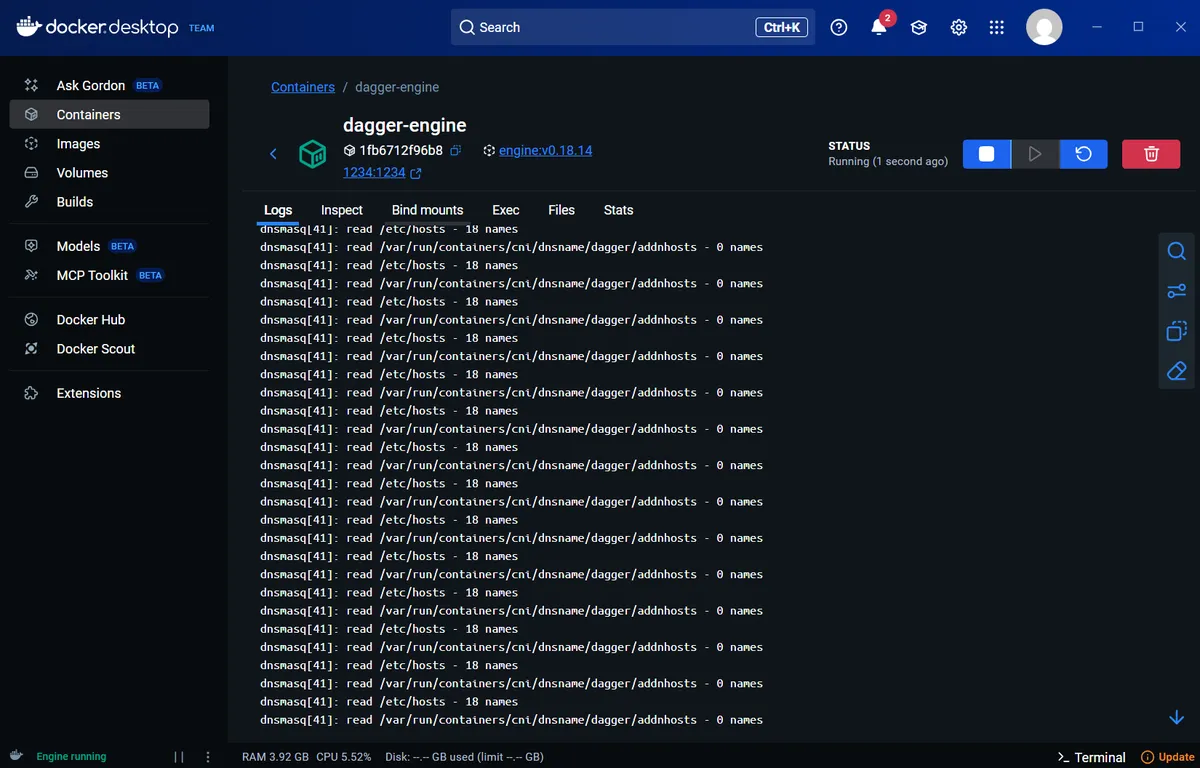Image resolution: width=1200 pixels, height=768 pixels.
Task: Switch to the Stats tab
Action: (619, 210)
